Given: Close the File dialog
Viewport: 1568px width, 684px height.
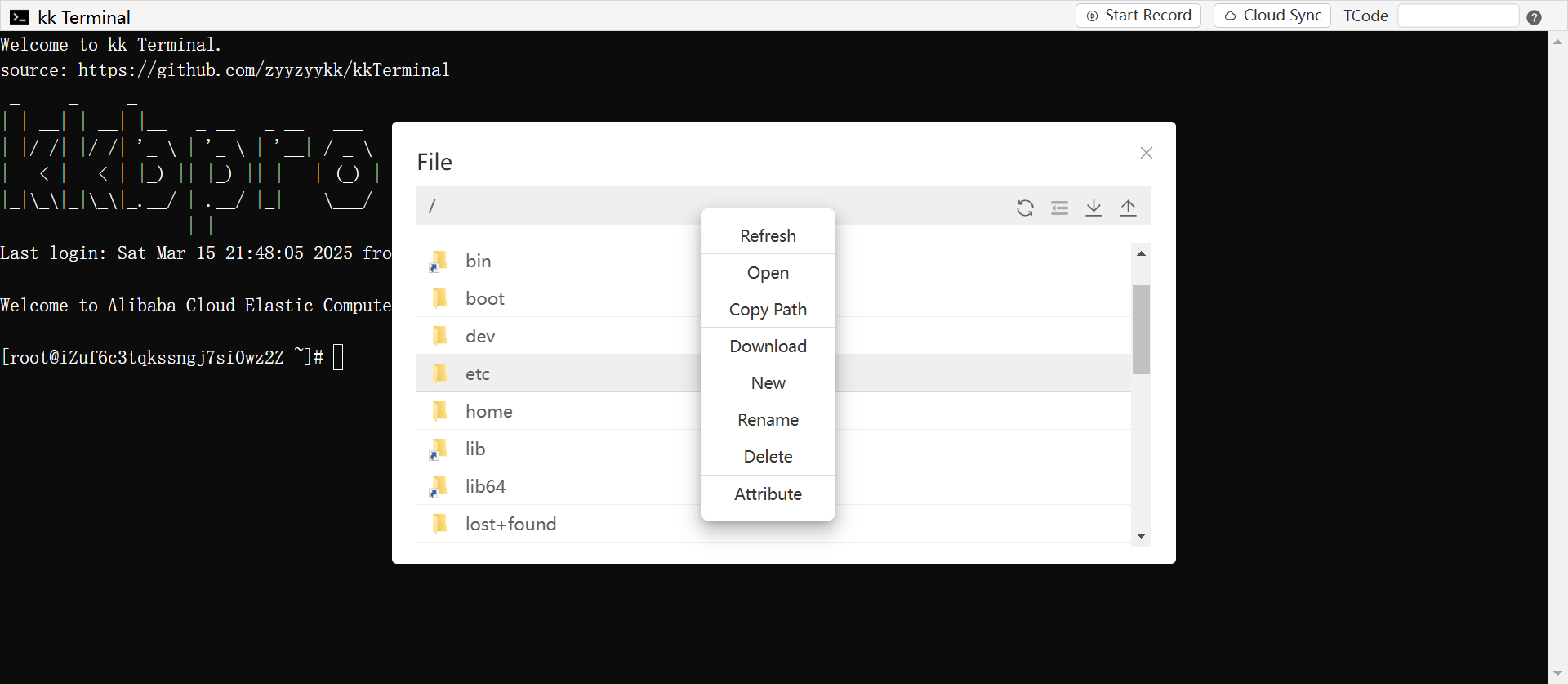Looking at the screenshot, I should (x=1146, y=153).
